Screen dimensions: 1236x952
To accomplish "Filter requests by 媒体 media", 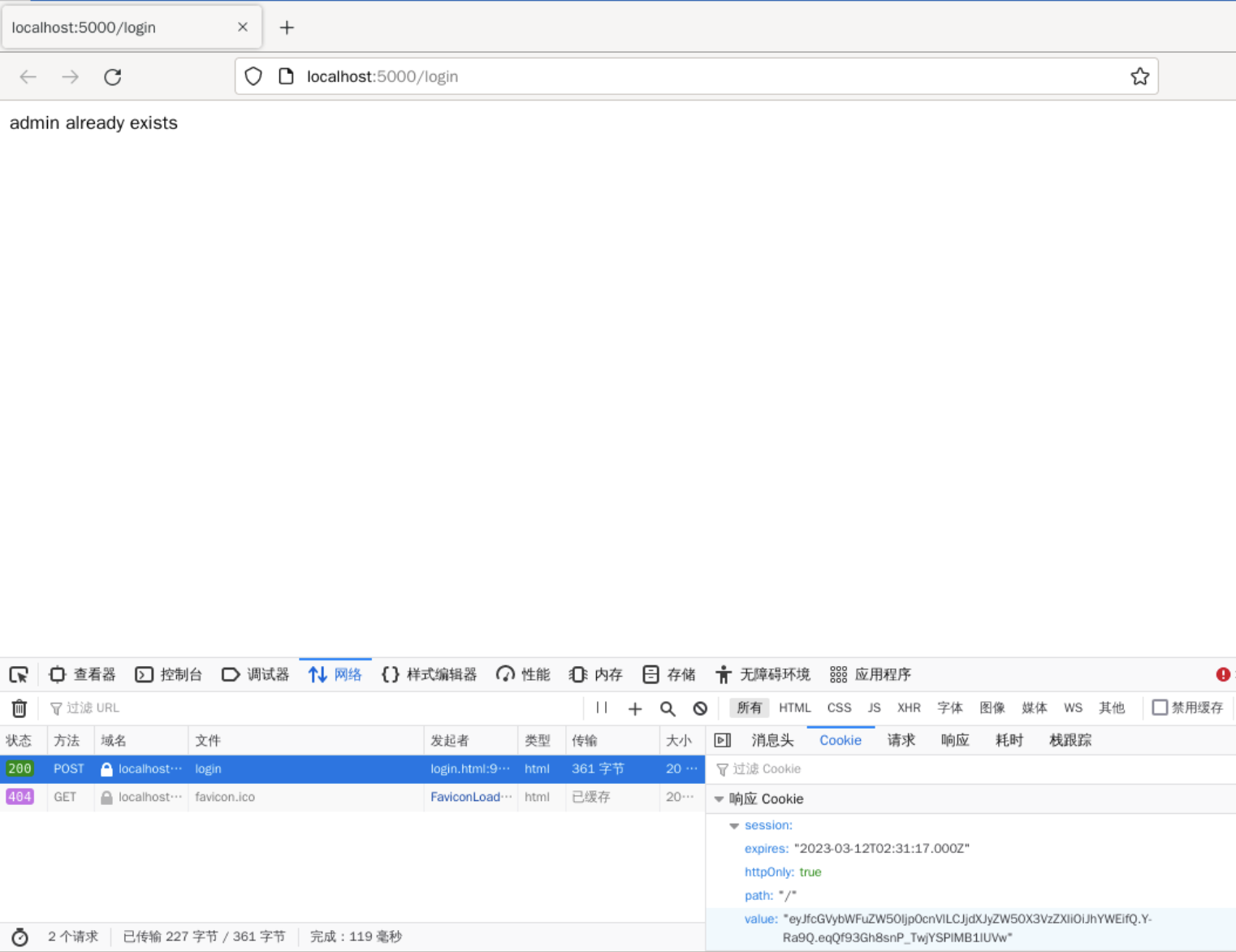I will pos(1035,708).
